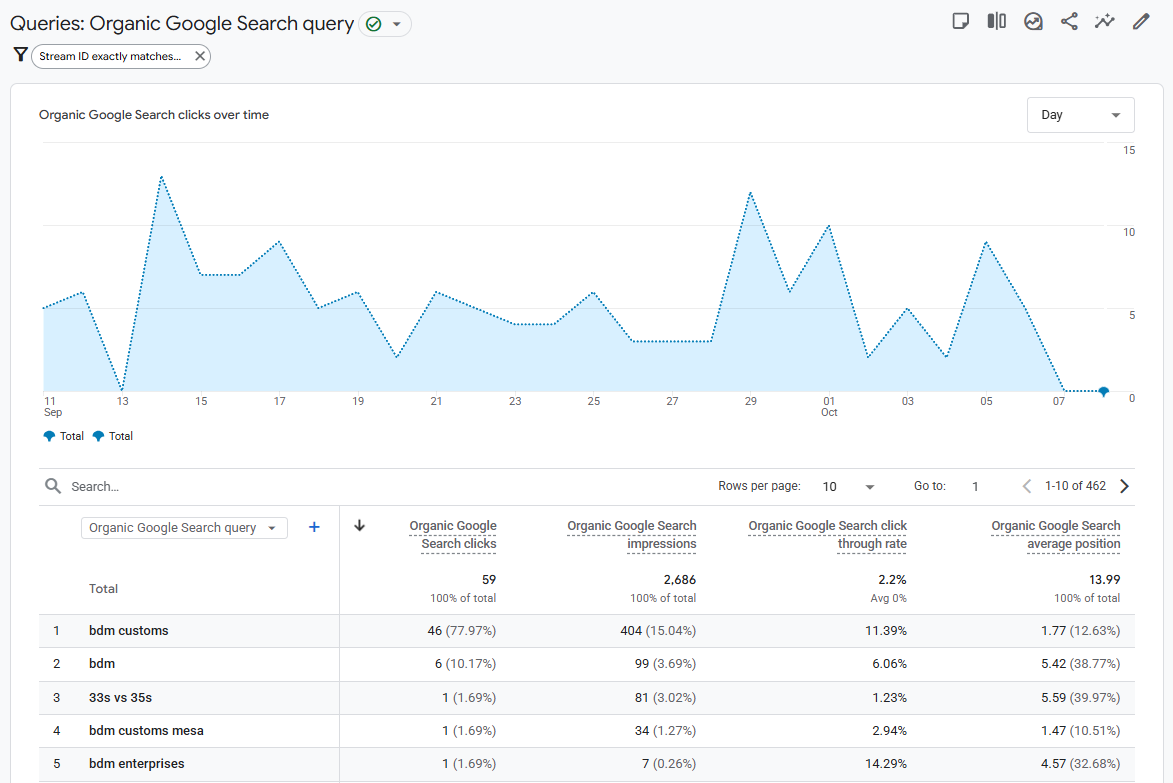Select the 'bdm customs mesa' query
Viewport: 1173px width, 783px height.
coord(146,731)
